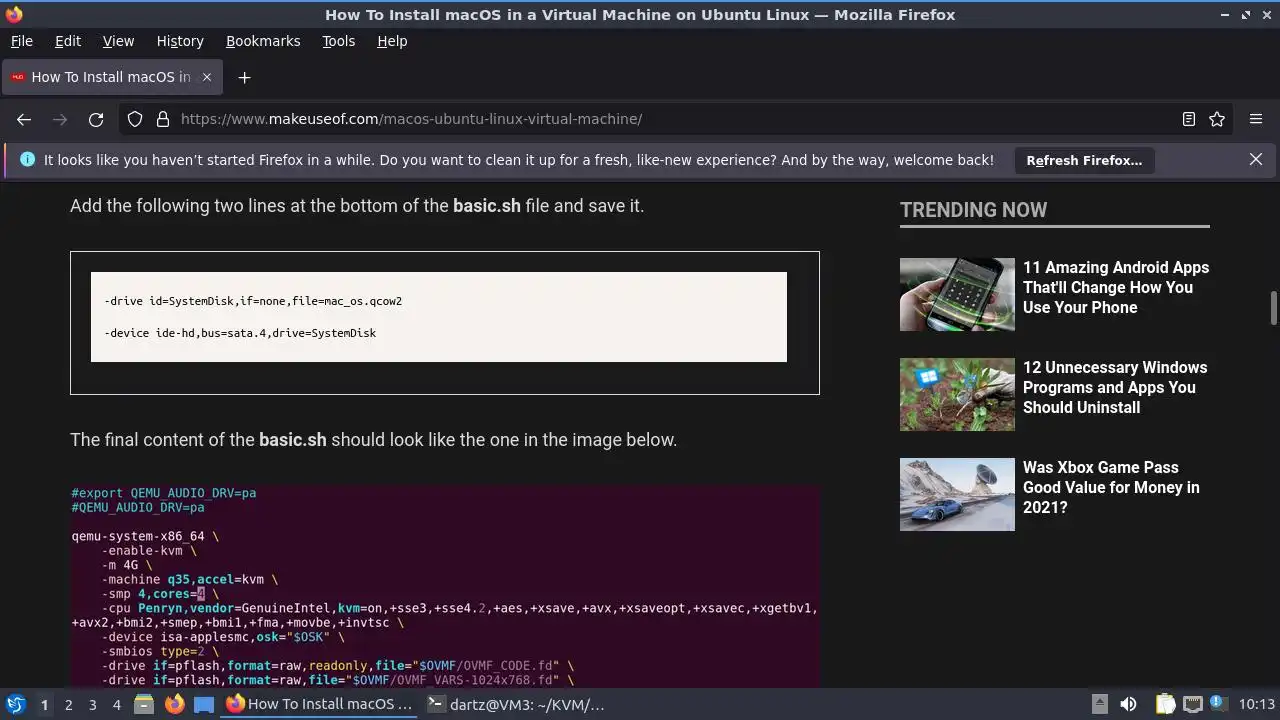Image resolution: width=1280 pixels, height=720 pixels.
Task: Show site security padlock information
Action: pyautogui.click(x=163, y=119)
